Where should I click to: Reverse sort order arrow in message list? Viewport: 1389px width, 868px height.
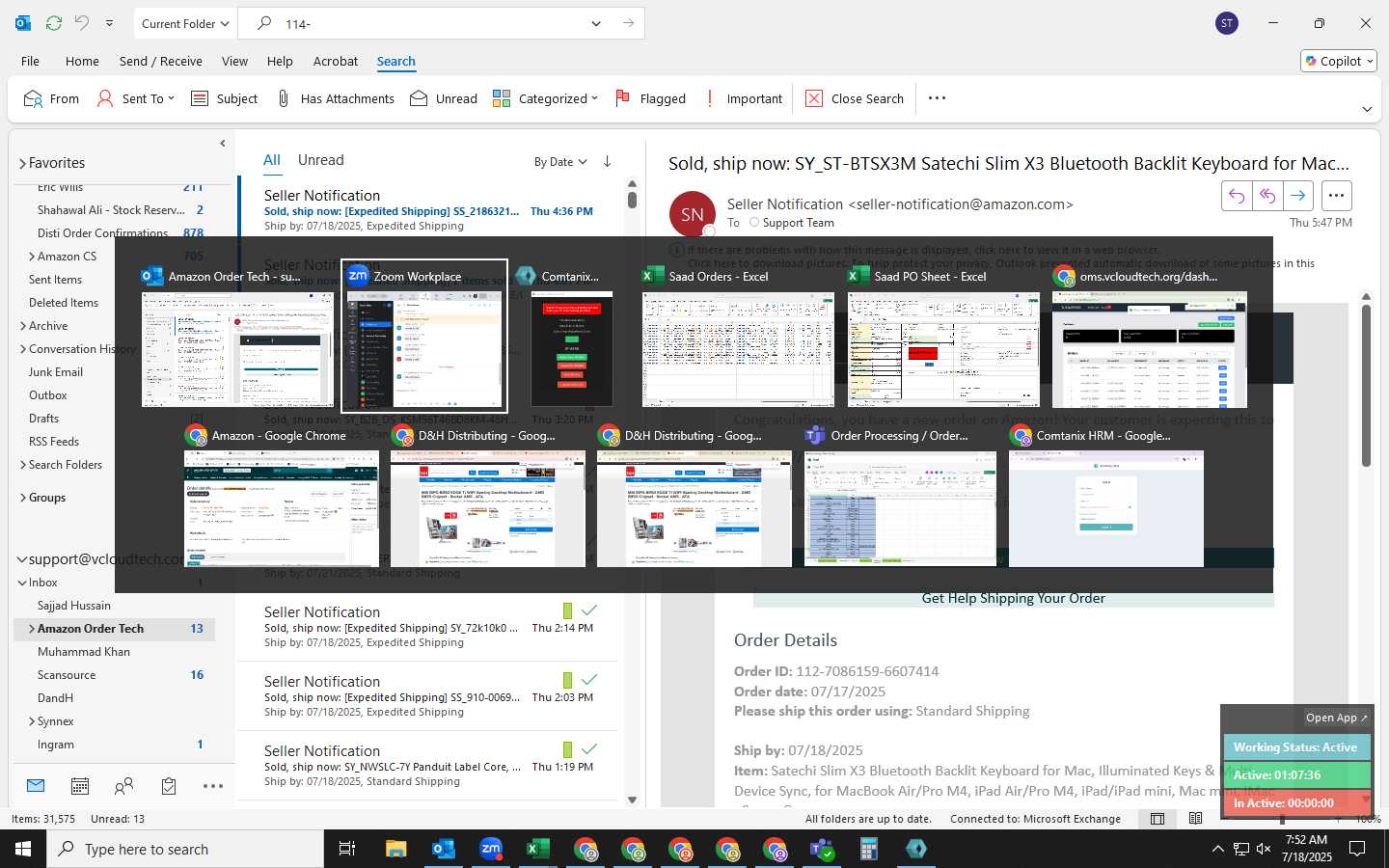pos(607,161)
